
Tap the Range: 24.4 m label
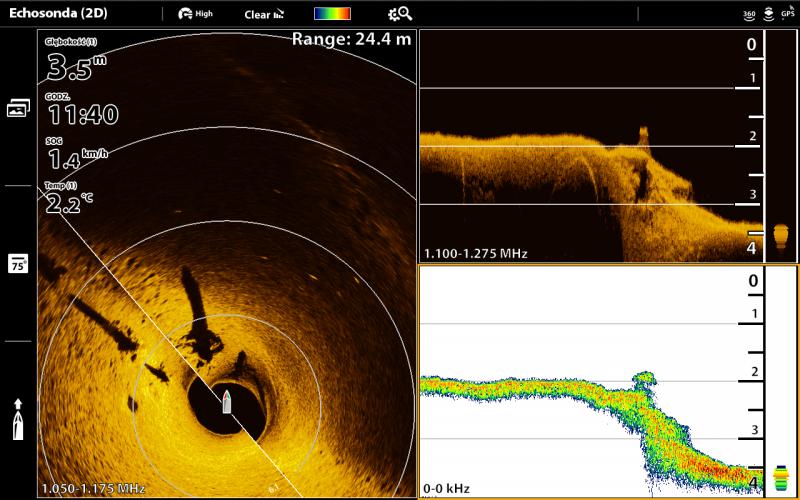click(x=351, y=40)
